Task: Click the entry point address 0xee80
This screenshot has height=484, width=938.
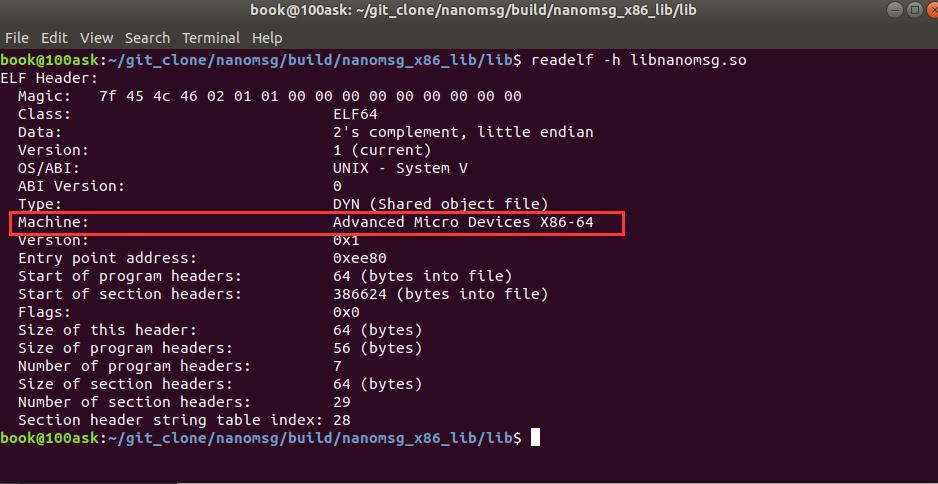Action: pyautogui.click(x=360, y=258)
